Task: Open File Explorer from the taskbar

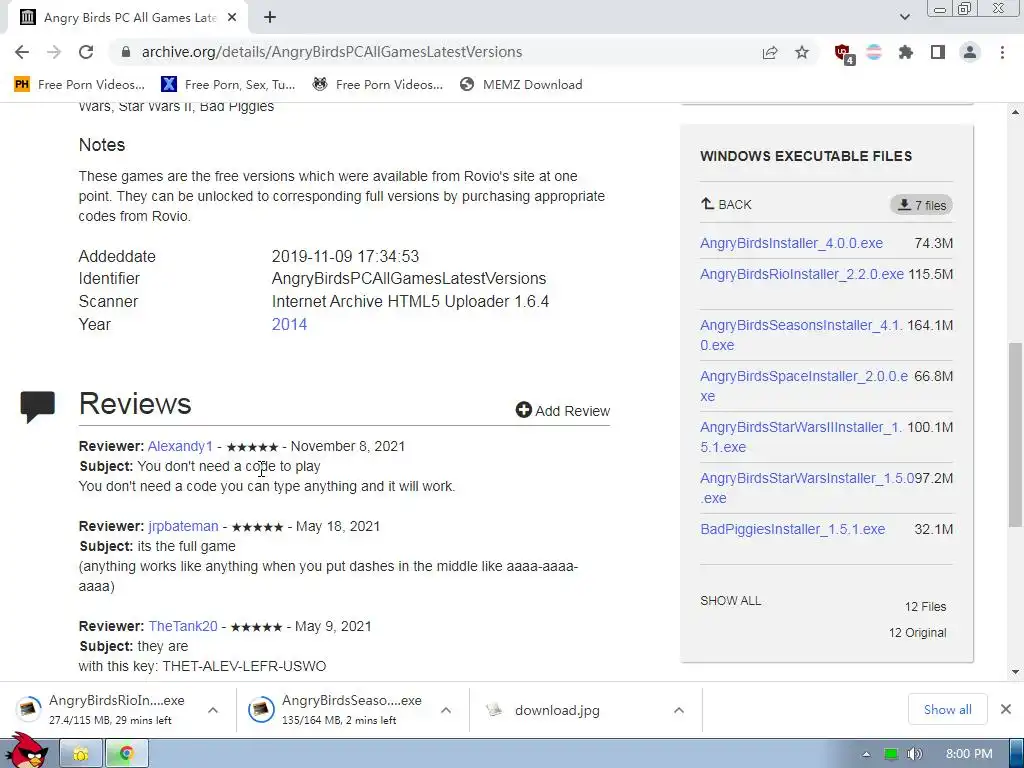Action: tap(81, 754)
